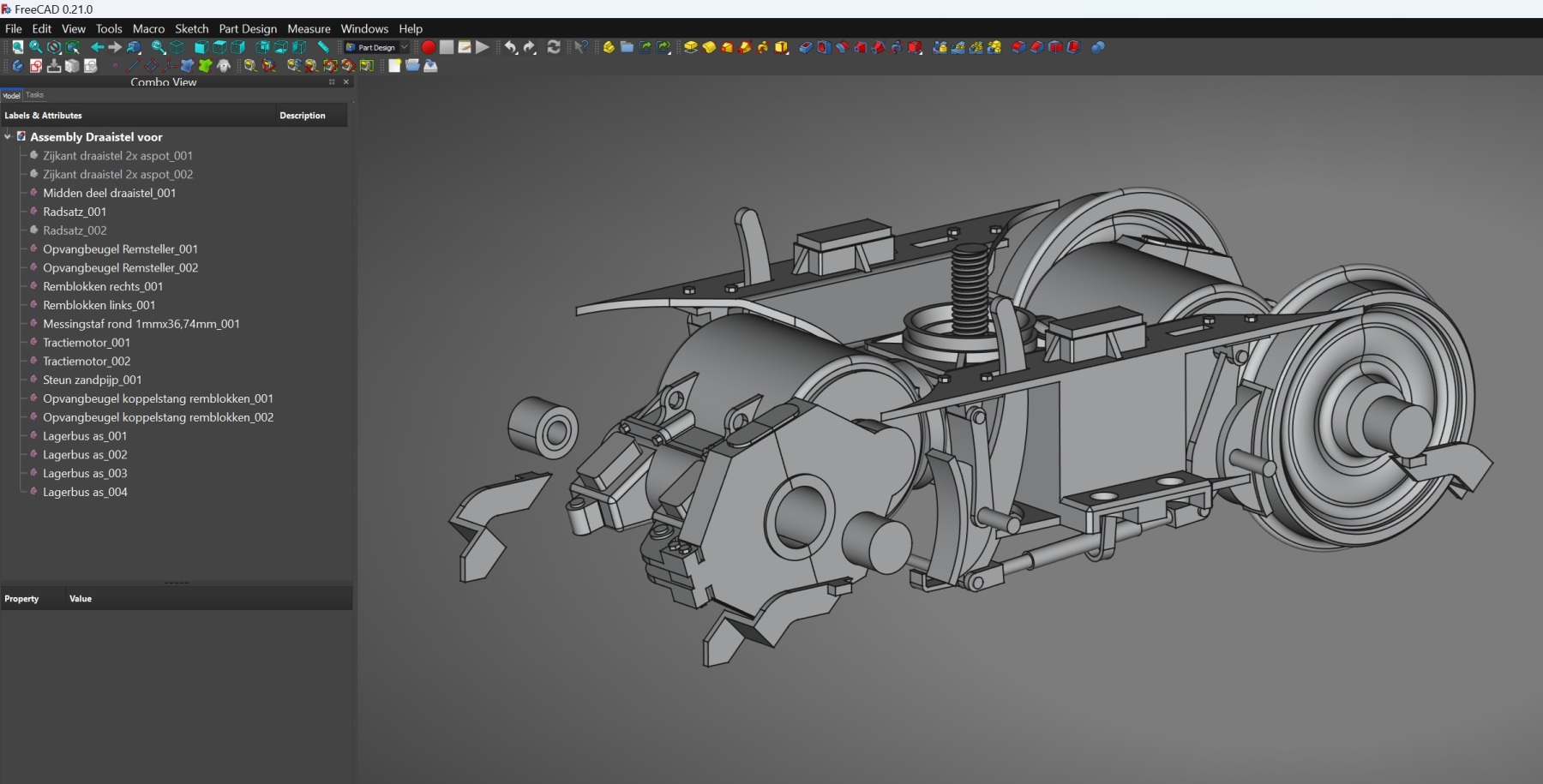Select the Pocket tool icon
This screenshot has height=784, width=1543.
click(805, 47)
